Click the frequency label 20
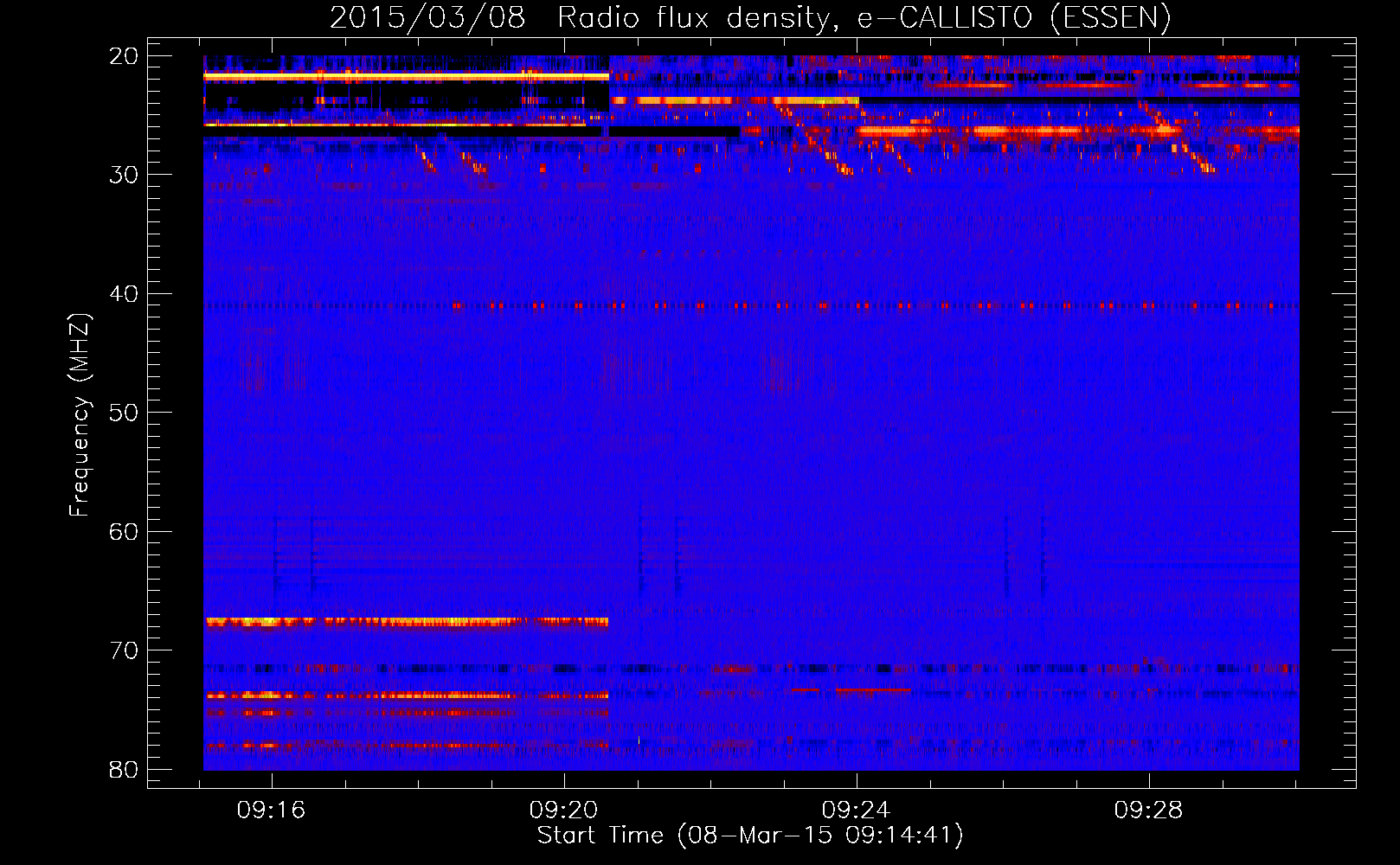 (124, 56)
